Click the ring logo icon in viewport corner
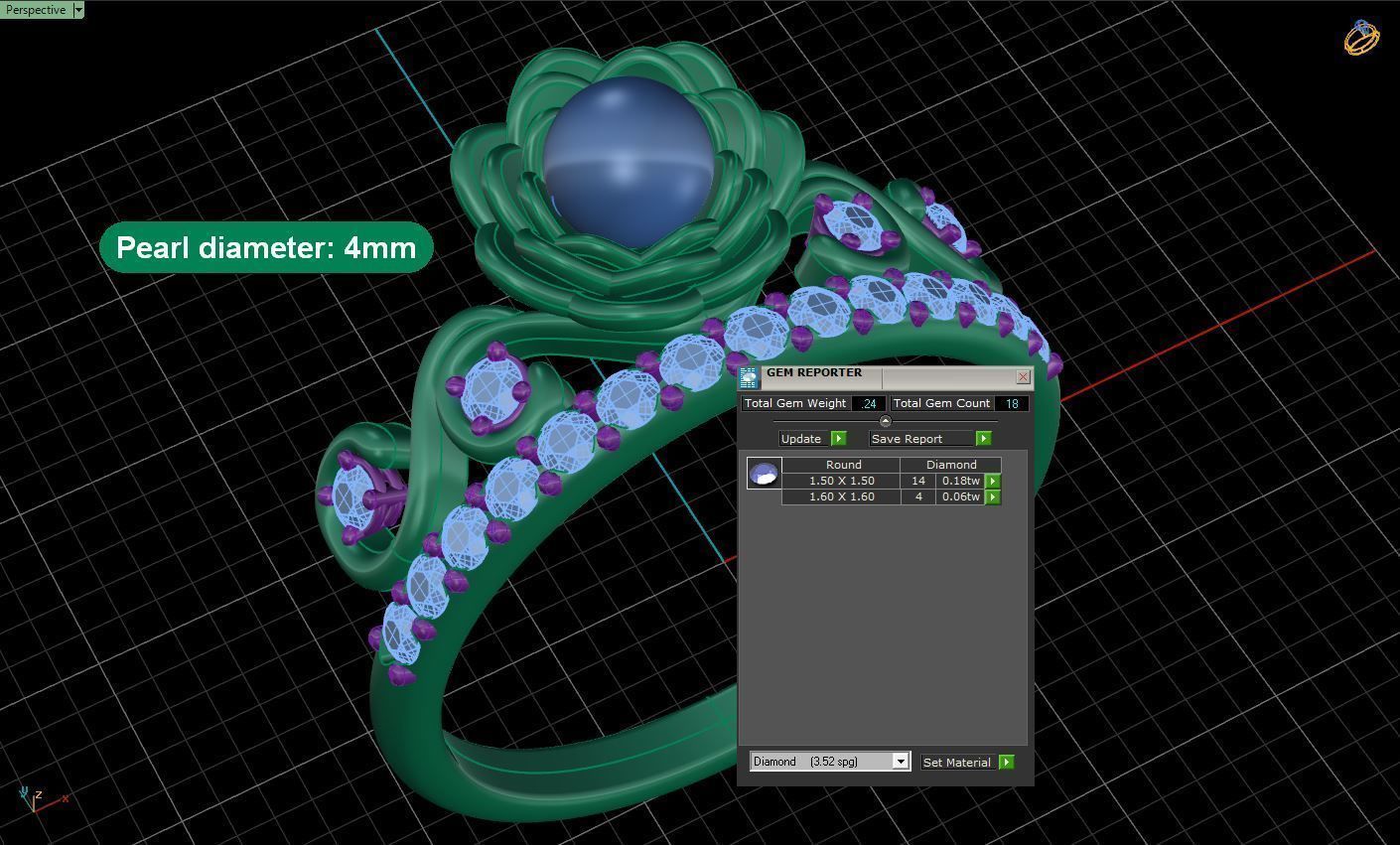This screenshot has width=1400, height=845. point(1362,38)
